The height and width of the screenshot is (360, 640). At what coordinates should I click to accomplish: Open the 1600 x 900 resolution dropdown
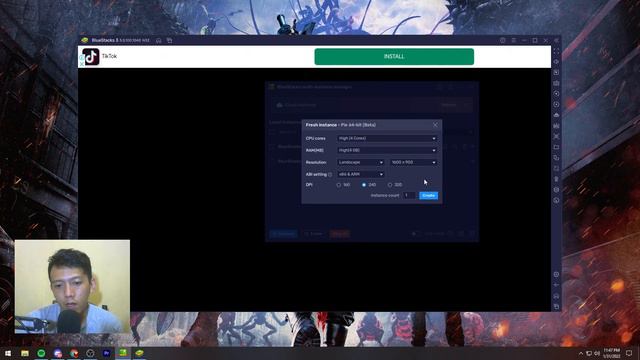point(413,162)
